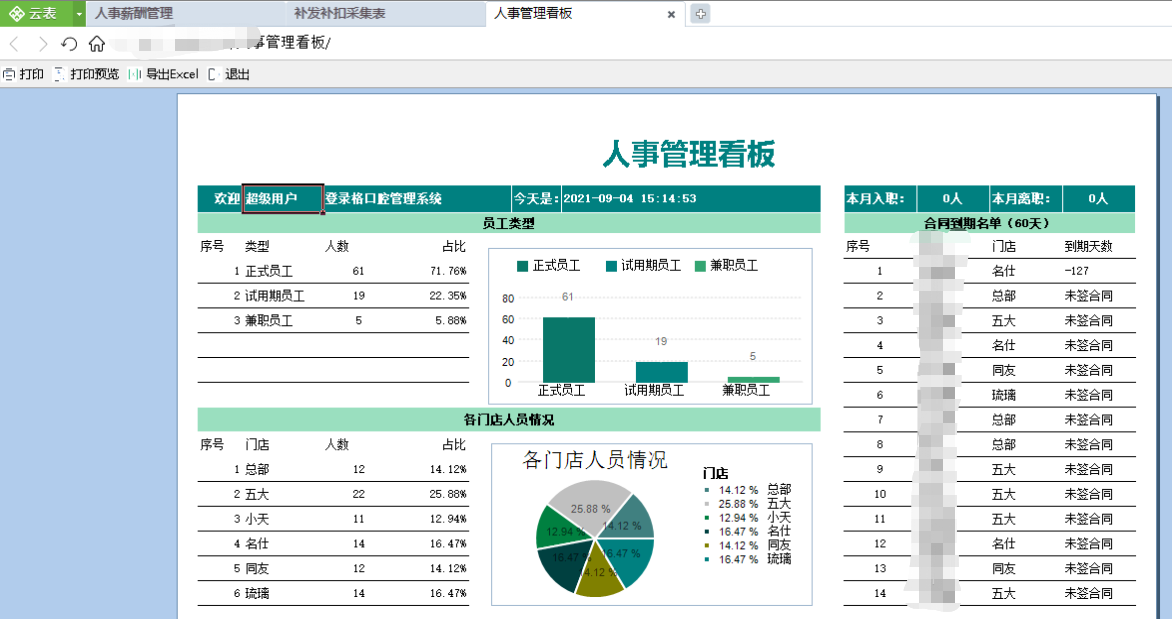Click the 琉璃 pie legend marker
1172x619 pixels.
point(706,559)
